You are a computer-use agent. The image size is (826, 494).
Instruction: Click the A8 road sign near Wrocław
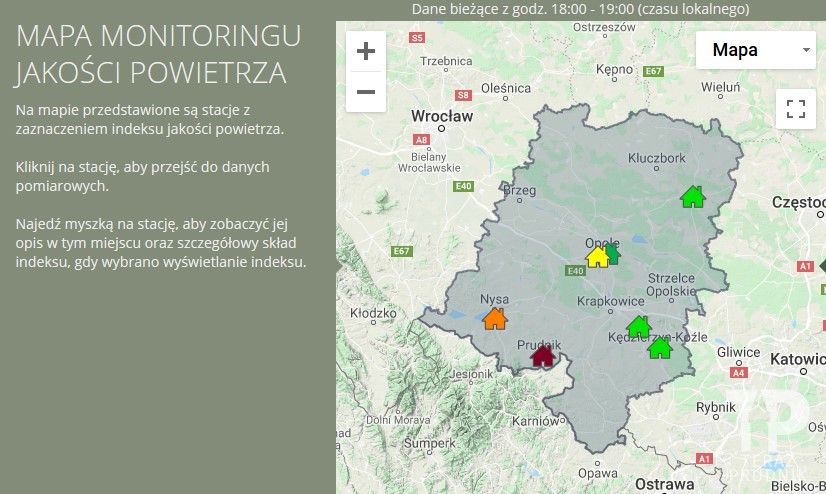pyautogui.click(x=421, y=140)
